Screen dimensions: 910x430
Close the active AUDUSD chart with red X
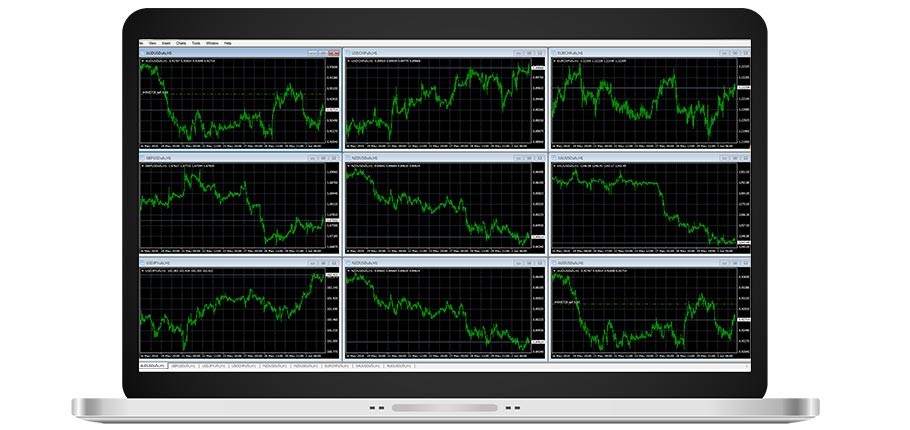point(333,53)
